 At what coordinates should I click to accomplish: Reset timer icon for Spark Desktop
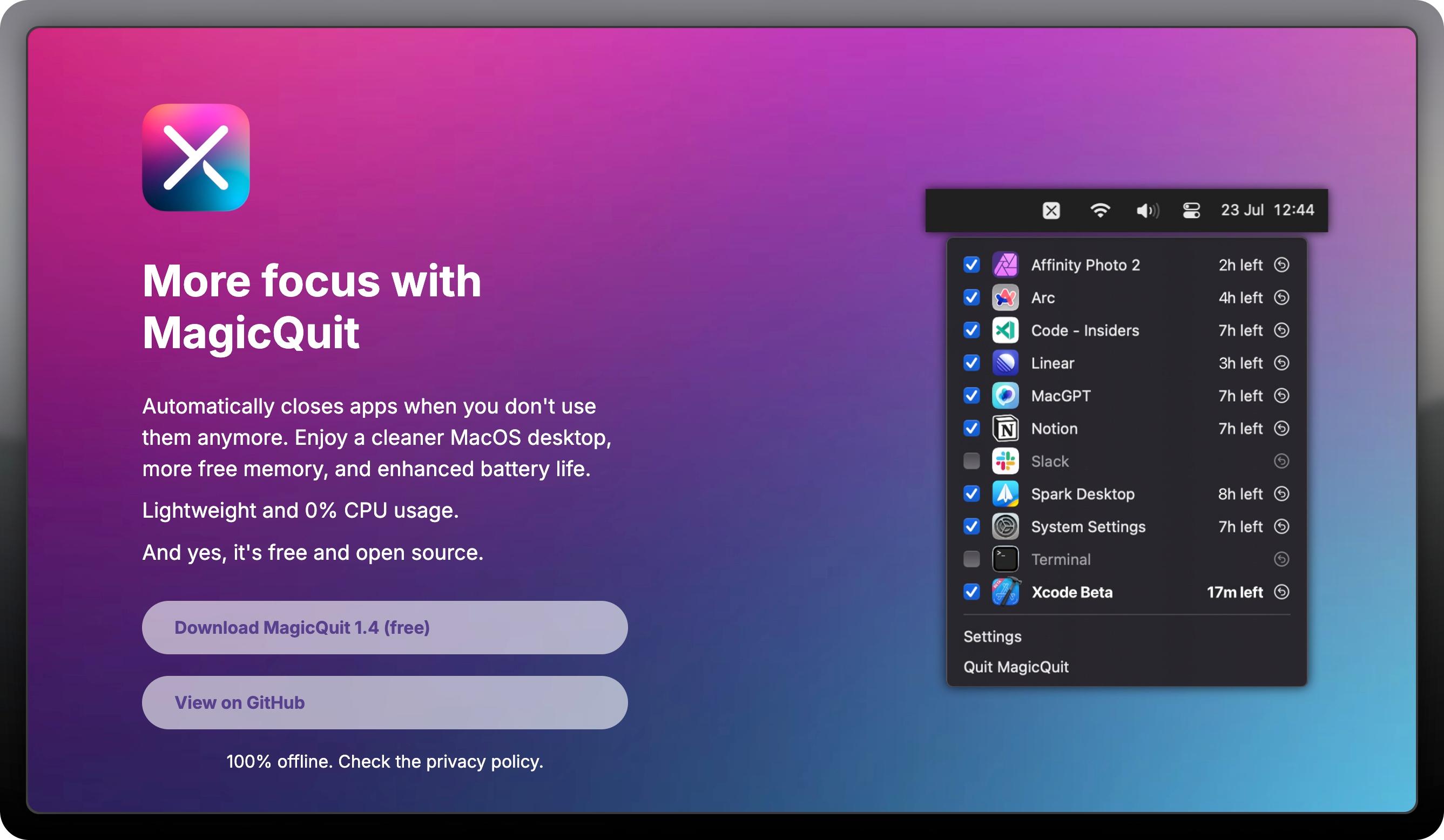[1281, 494]
